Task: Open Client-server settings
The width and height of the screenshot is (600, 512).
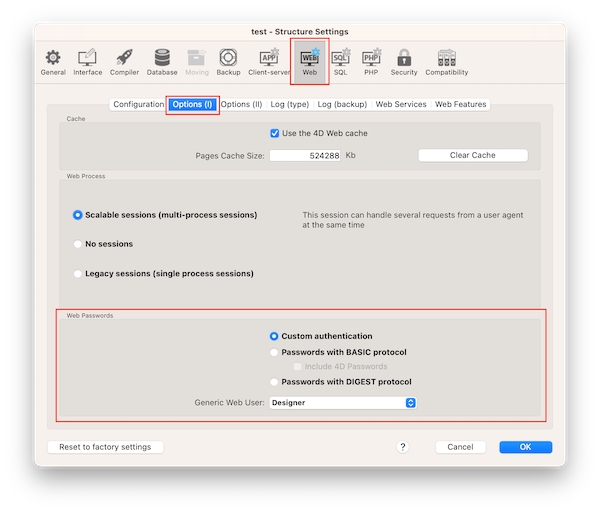Action: pyautogui.click(x=269, y=61)
